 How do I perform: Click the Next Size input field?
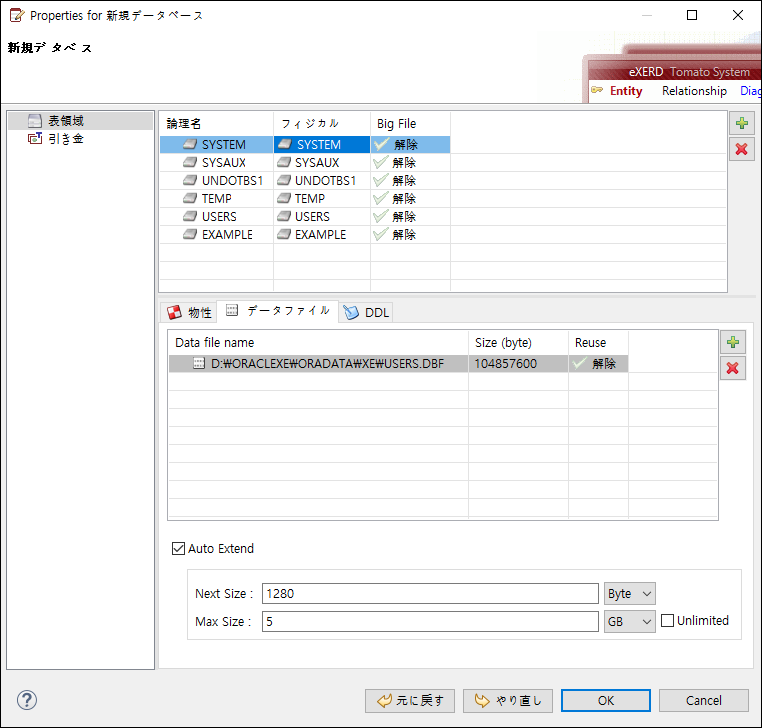click(430, 593)
